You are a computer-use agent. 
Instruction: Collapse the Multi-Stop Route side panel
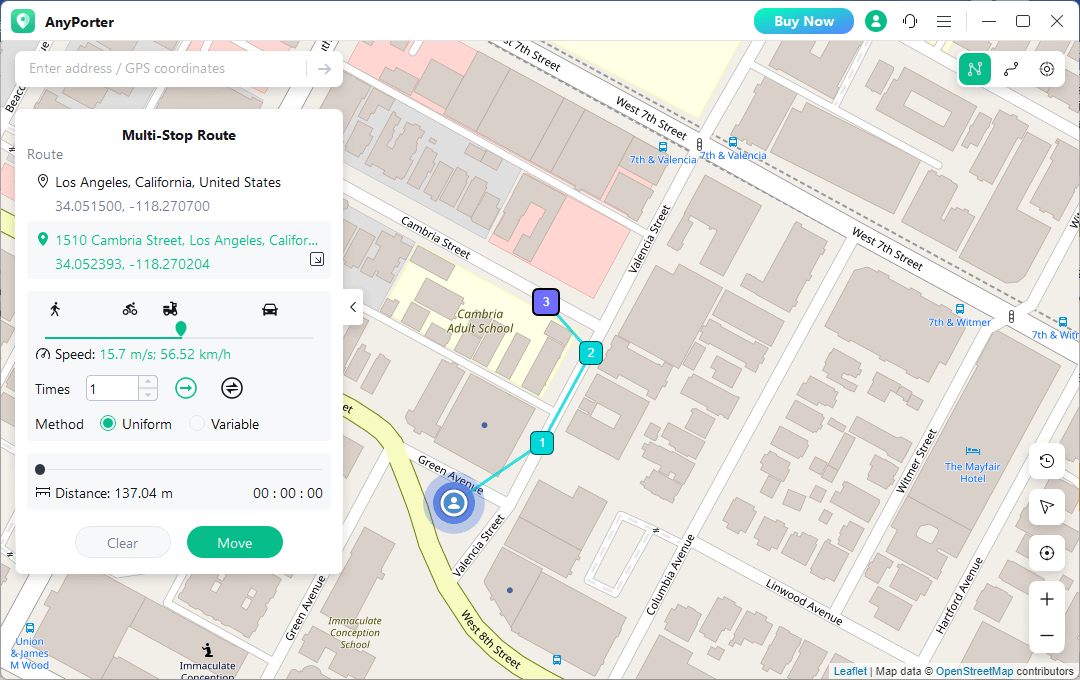pos(352,308)
